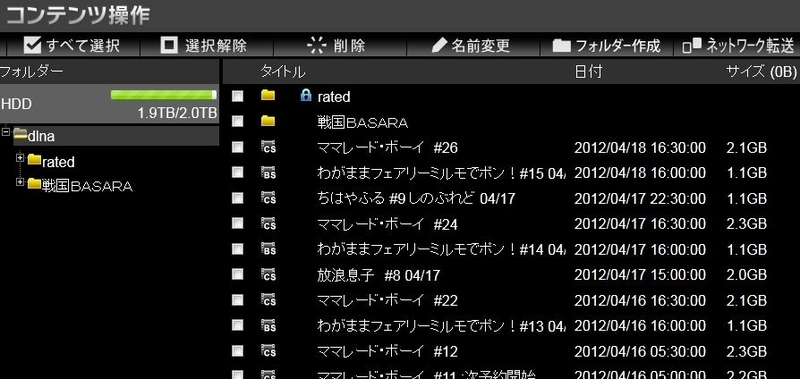Click the CS icon of ママレード・ボーイ #24
800x379 pixels.
268,223
